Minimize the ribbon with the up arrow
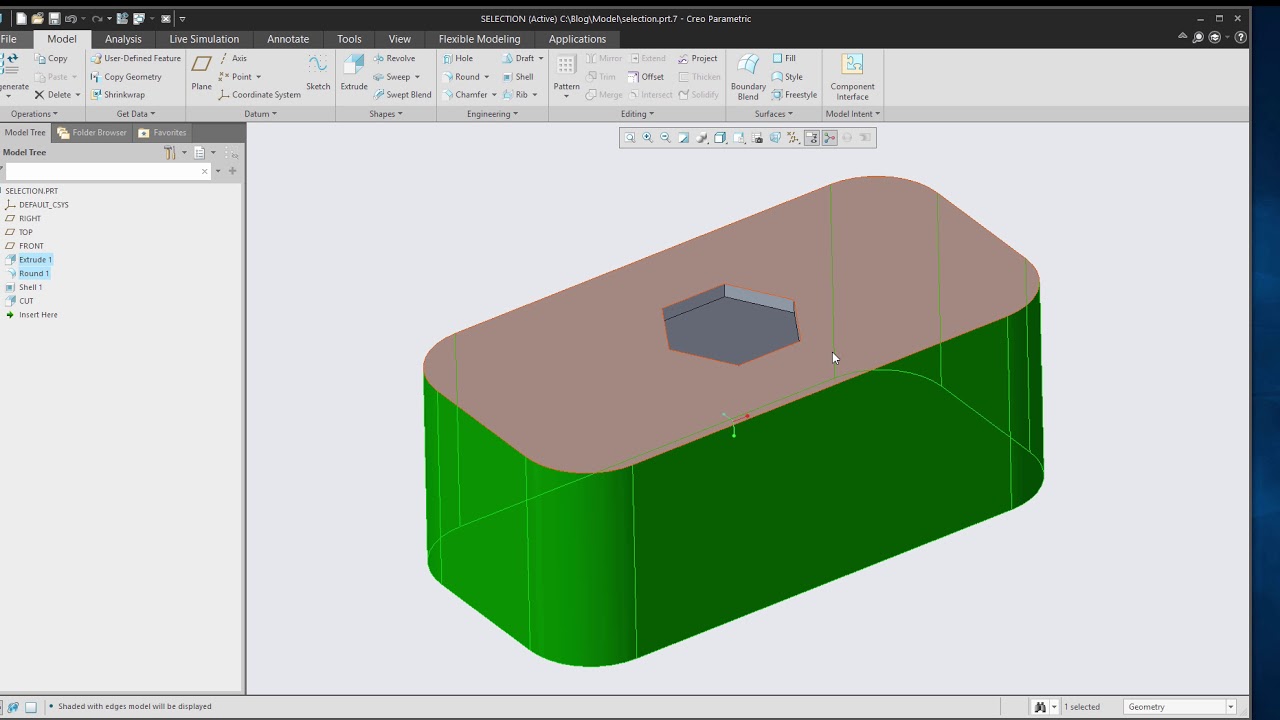The width and height of the screenshot is (1280, 720). [1183, 37]
